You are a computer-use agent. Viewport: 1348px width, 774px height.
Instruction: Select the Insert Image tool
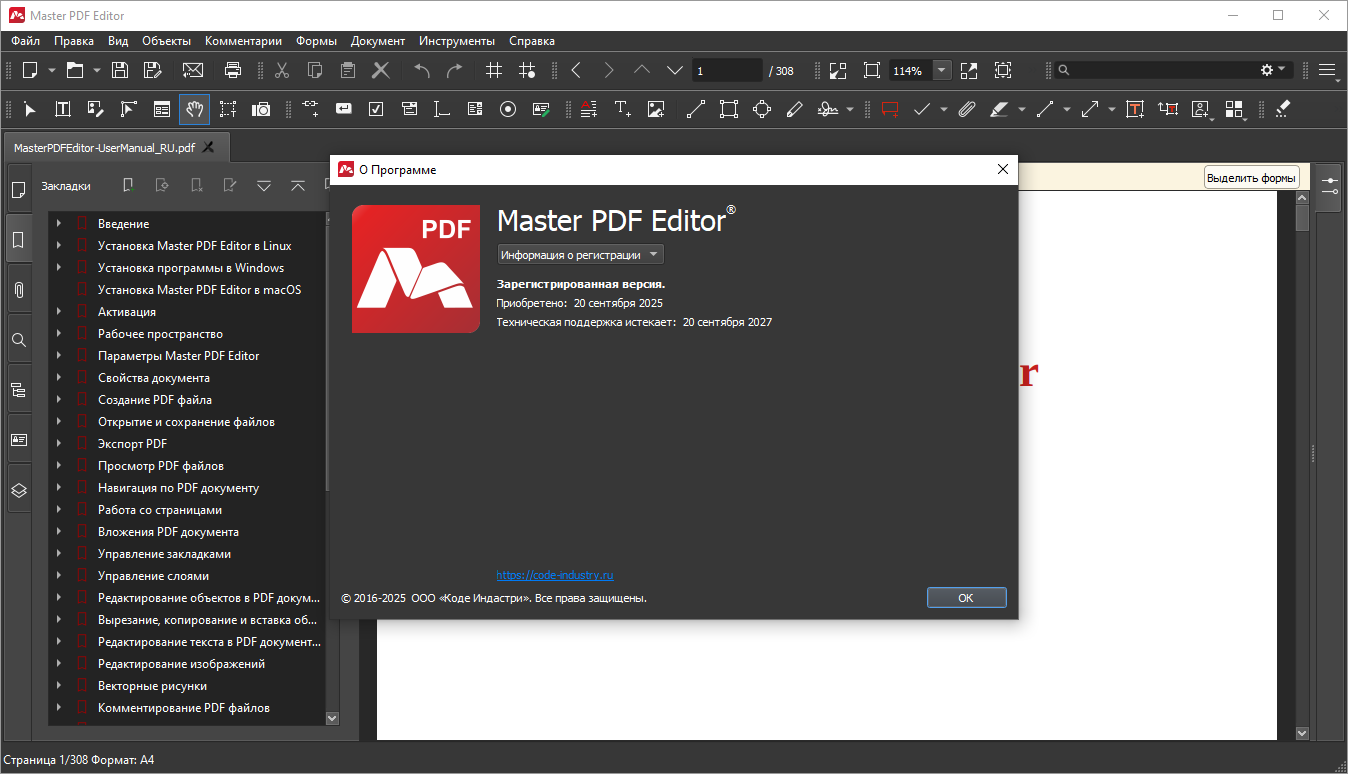pyautogui.click(x=656, y=109)
